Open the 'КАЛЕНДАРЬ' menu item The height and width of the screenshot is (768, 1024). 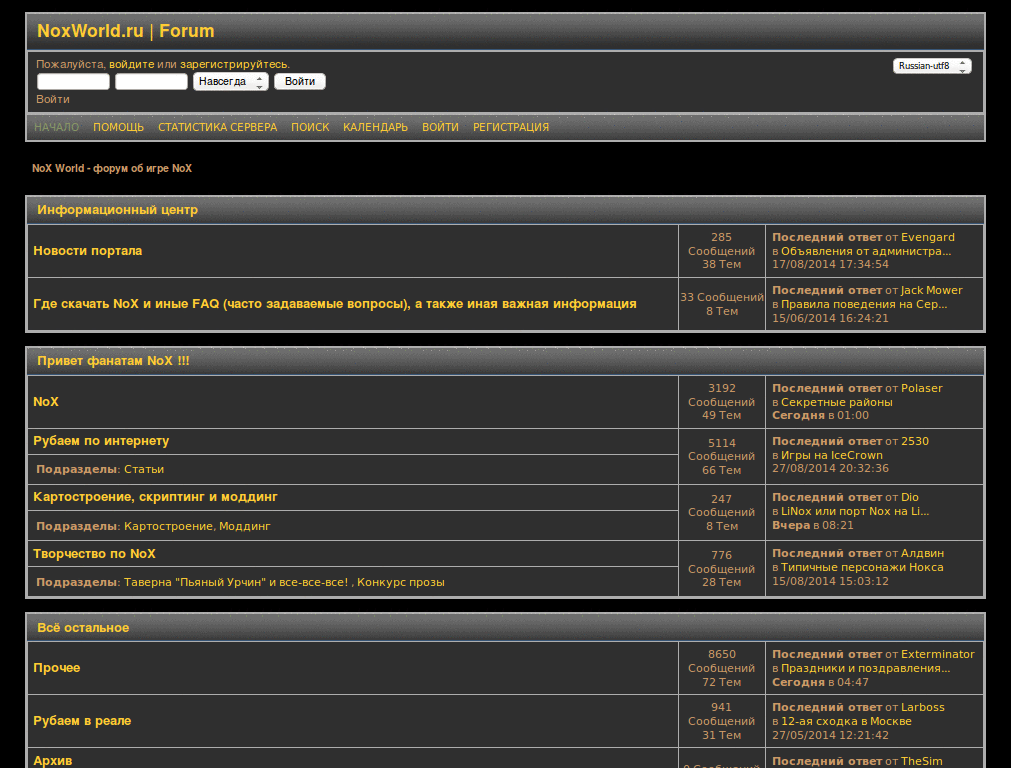[376, 127]
